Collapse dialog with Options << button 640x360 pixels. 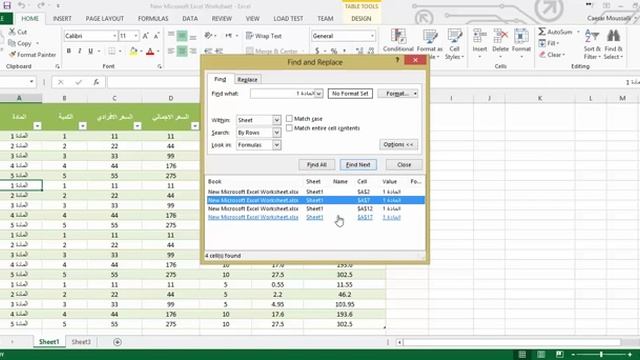pos(399,144)
